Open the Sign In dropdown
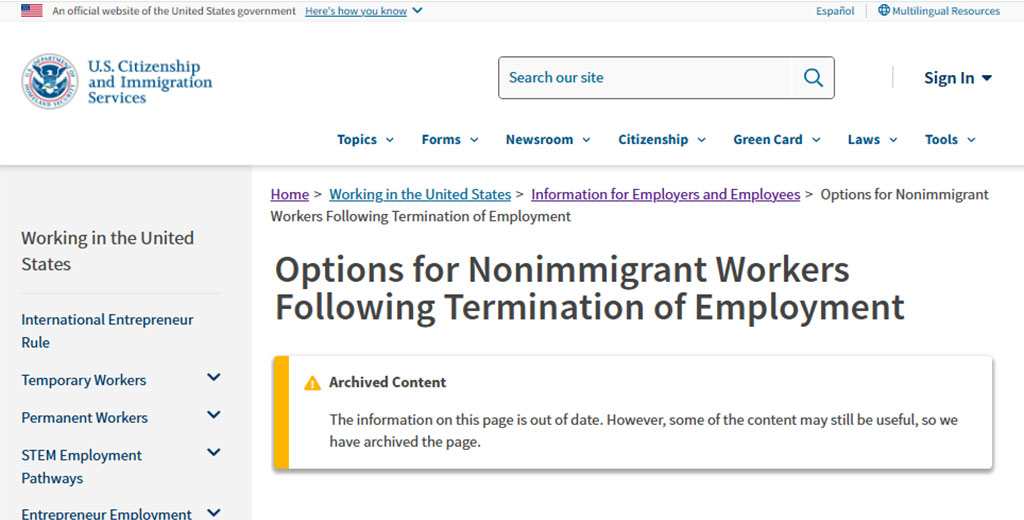Viewport: 1024px width, 520px height. pyautogui.click(x=957, y=78)
